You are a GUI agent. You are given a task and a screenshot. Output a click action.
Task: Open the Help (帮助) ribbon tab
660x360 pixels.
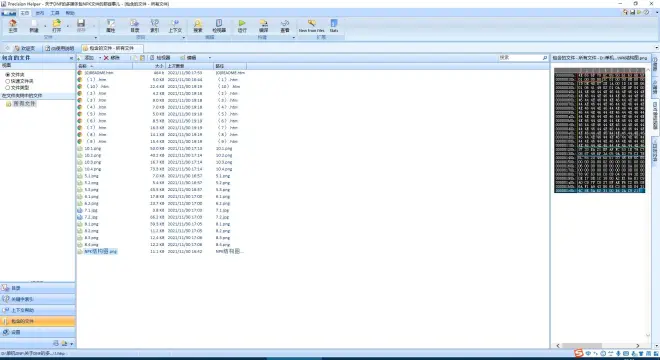[x=70, y=13]
